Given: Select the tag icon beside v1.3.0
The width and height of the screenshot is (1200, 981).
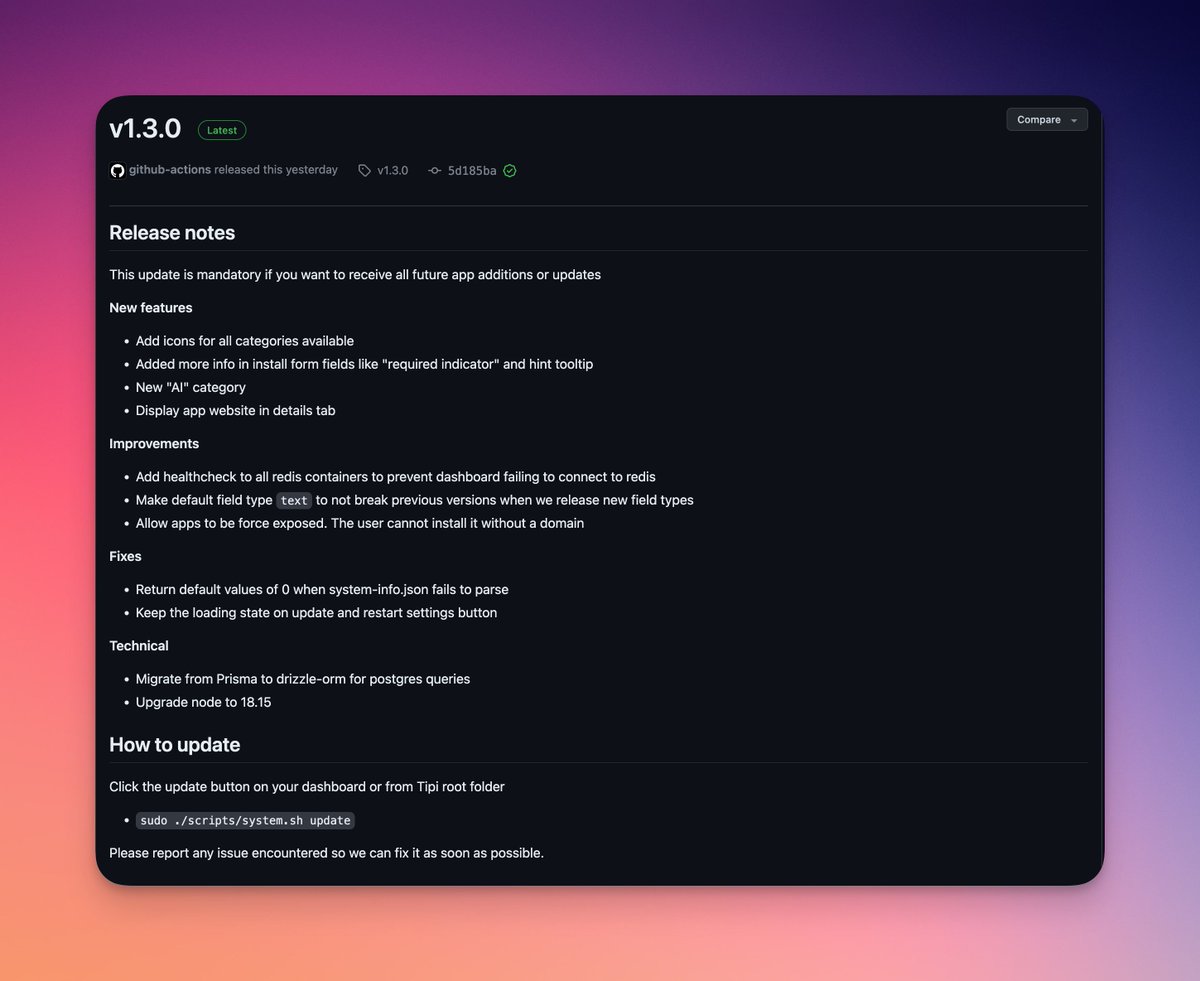Looking at the screenshot, I should (365, 170).
